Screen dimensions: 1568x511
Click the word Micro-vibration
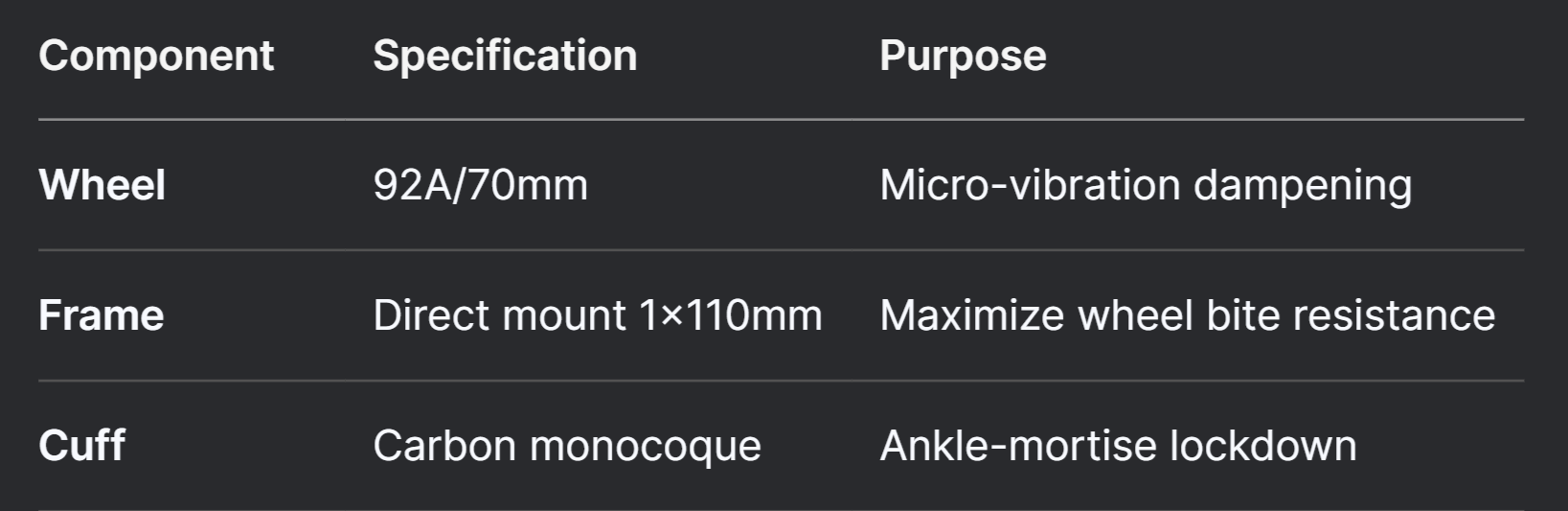point(1030,185)
